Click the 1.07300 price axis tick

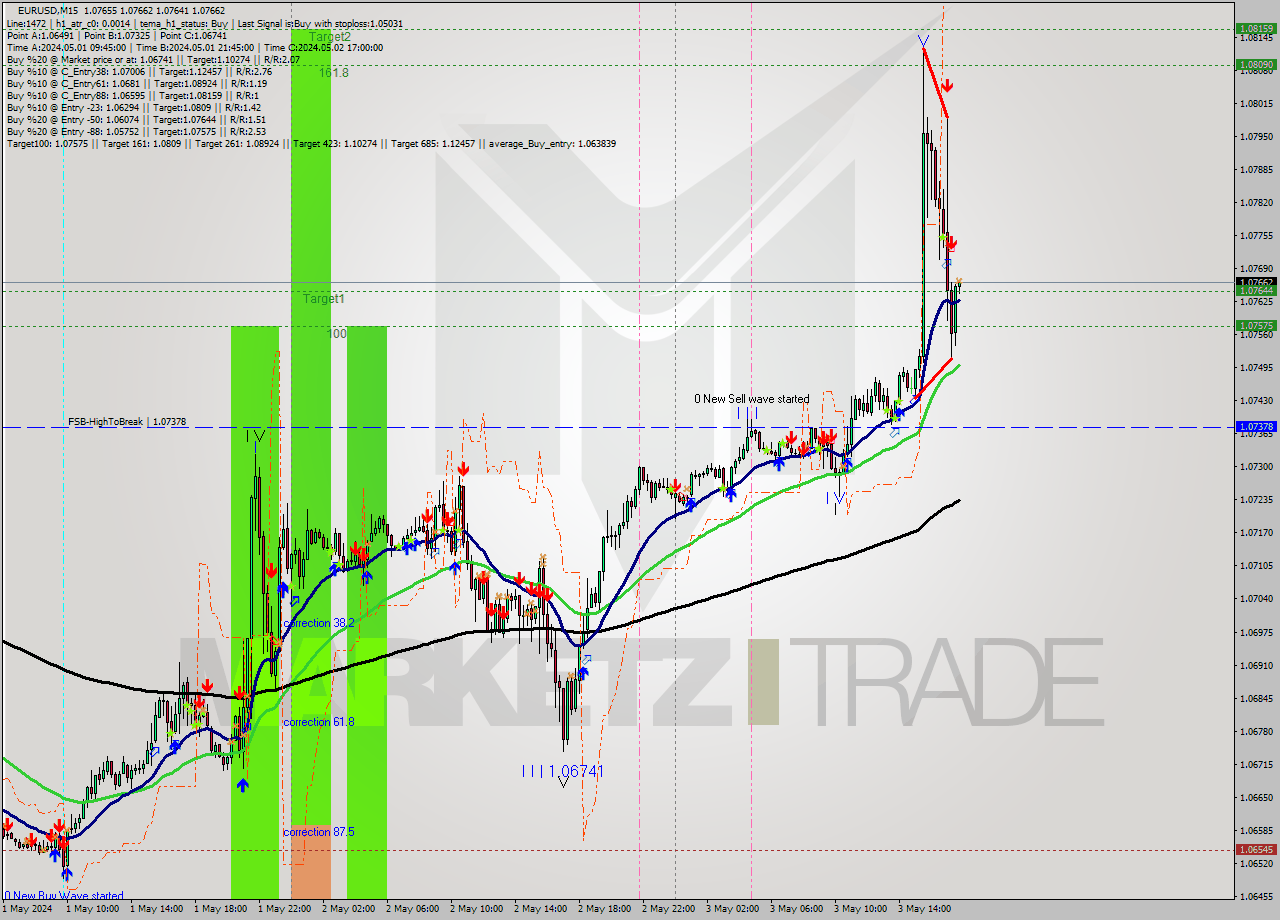coord(1255,466)
